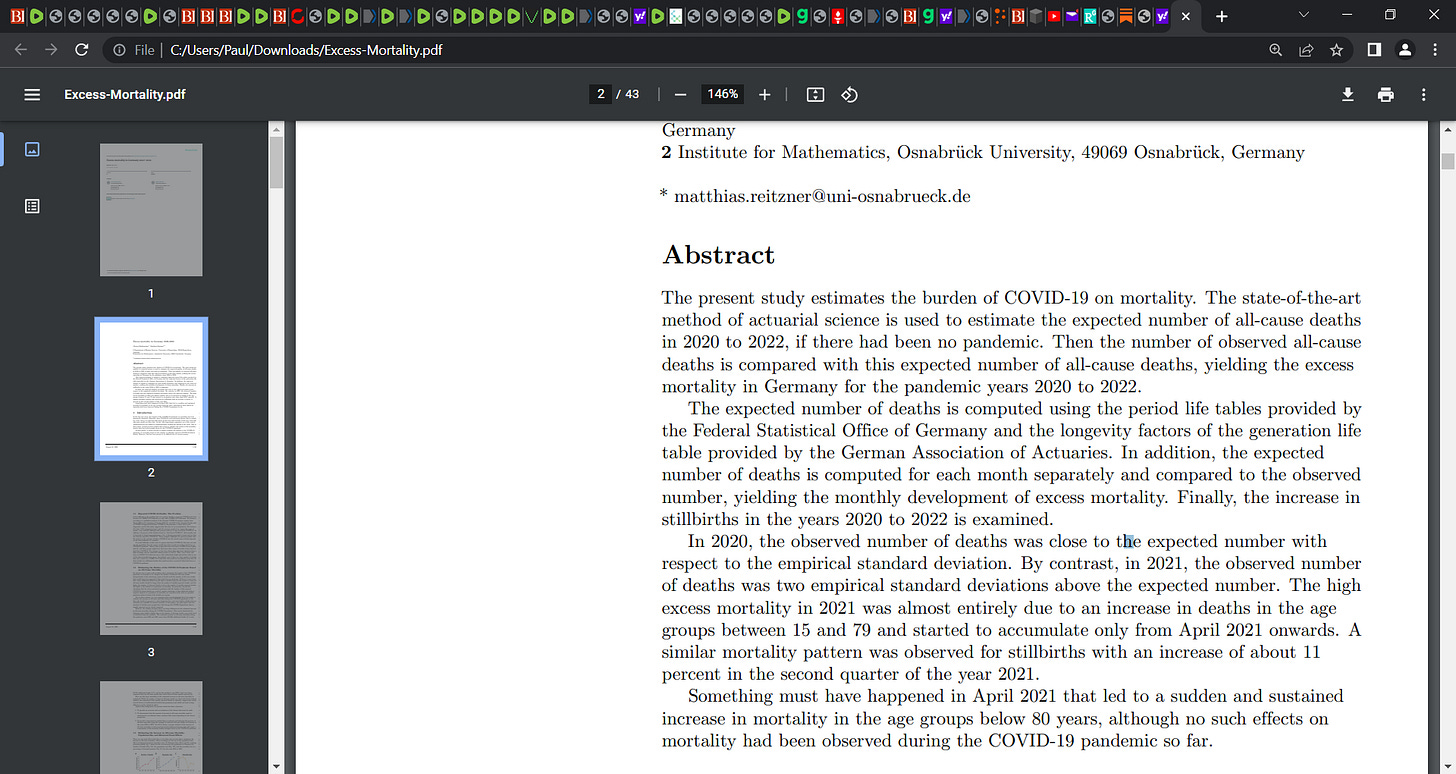Show document outline view in sidebar
Viewport: 1456px width, 774px height.
click(x=32, y=206)
